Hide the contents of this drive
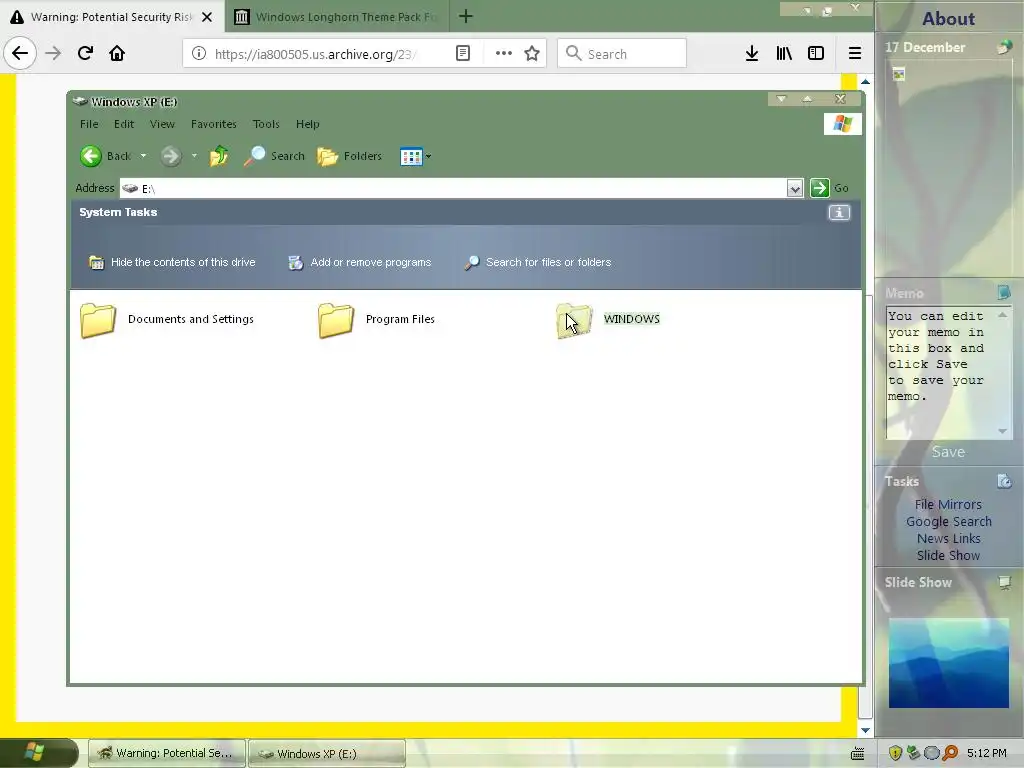The width and height of the screenshot is (1024, 768). [x=172, y=263]
